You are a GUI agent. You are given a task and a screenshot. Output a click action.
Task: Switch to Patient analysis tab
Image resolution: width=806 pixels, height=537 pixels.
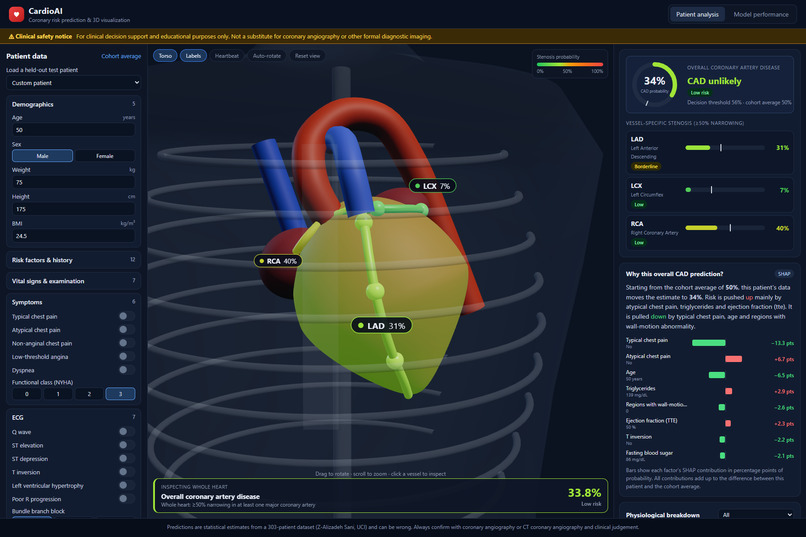tap(697, 14)
